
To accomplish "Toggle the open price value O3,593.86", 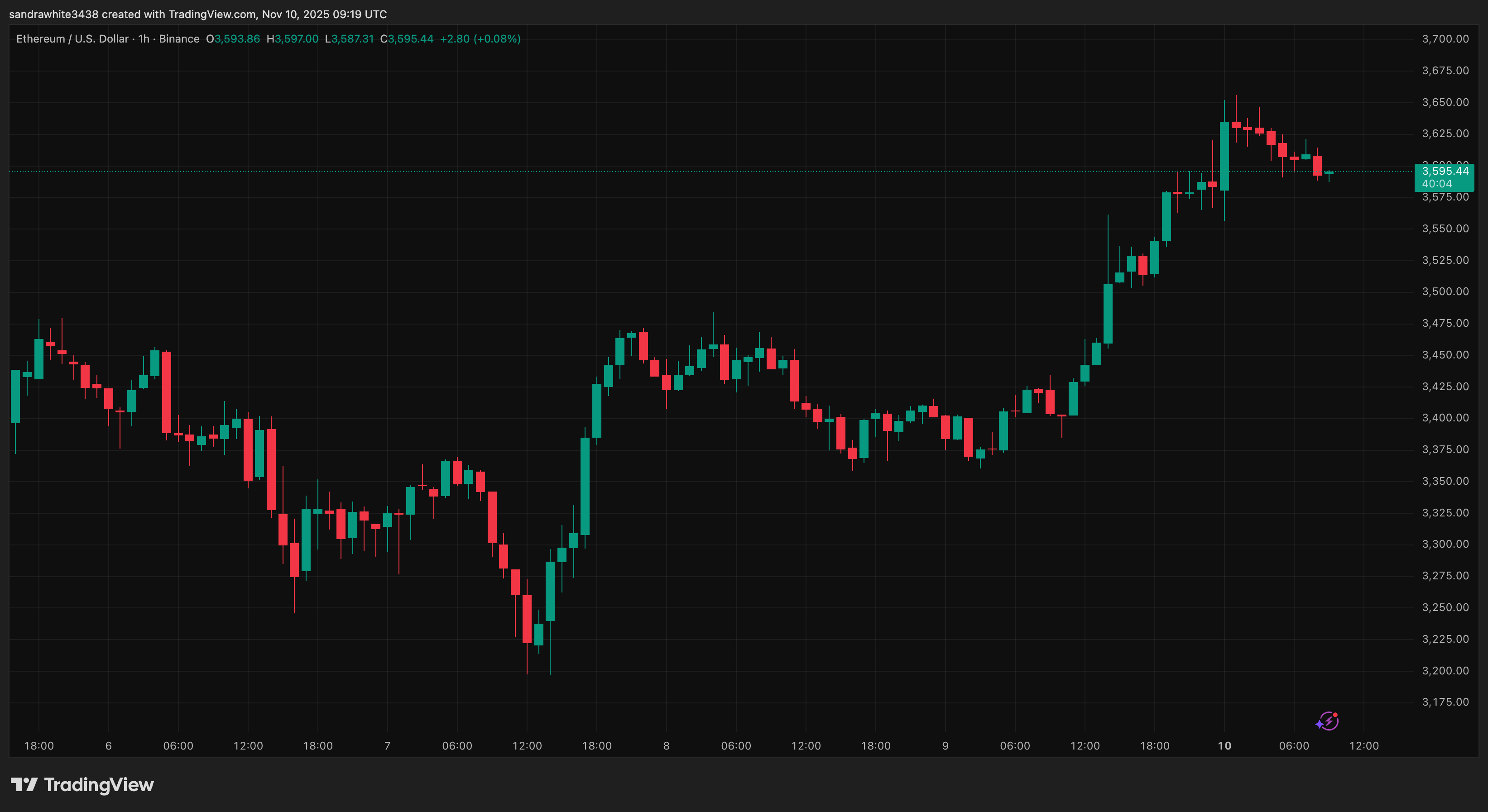I will [x=234, y=38].
